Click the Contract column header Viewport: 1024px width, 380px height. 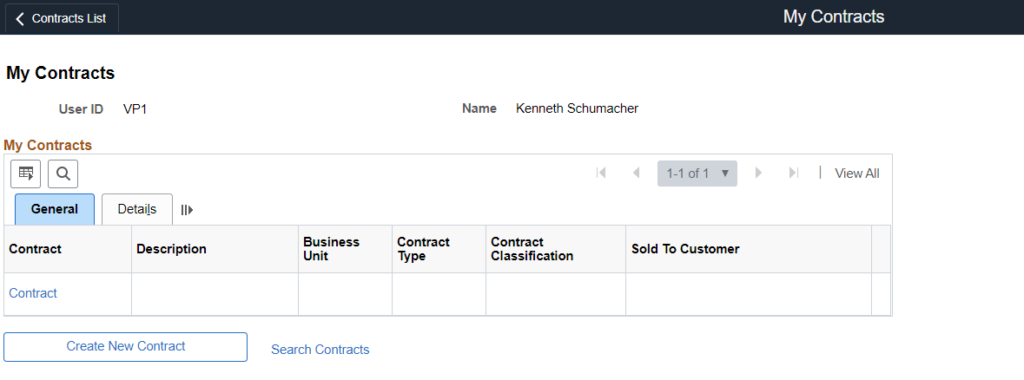35,249
